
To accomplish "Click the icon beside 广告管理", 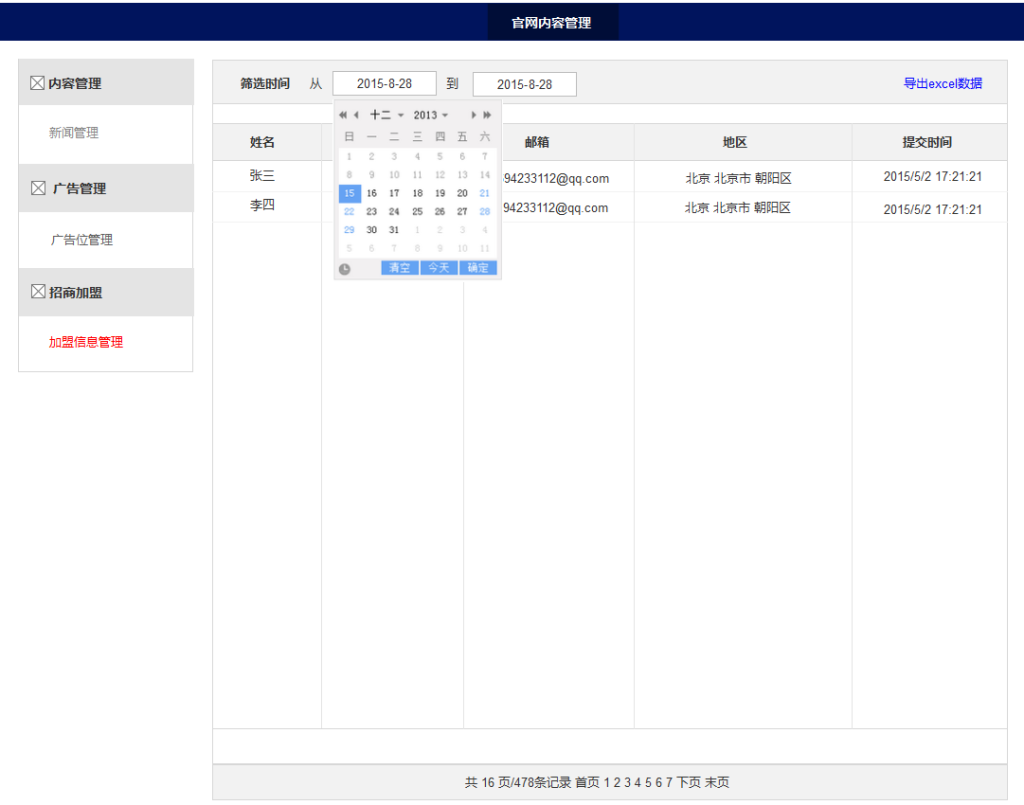I will pyautogui.click(x=38, y=188).
